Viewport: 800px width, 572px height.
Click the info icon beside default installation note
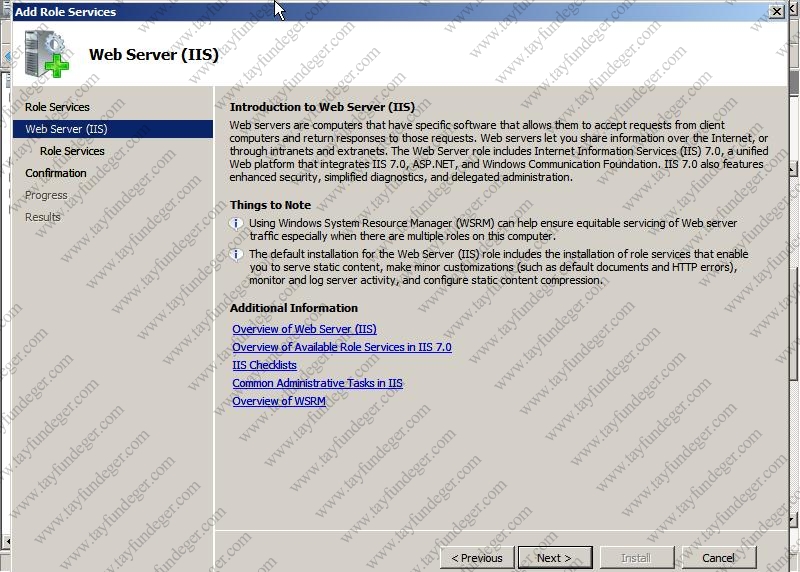click(x=236, y=254)
